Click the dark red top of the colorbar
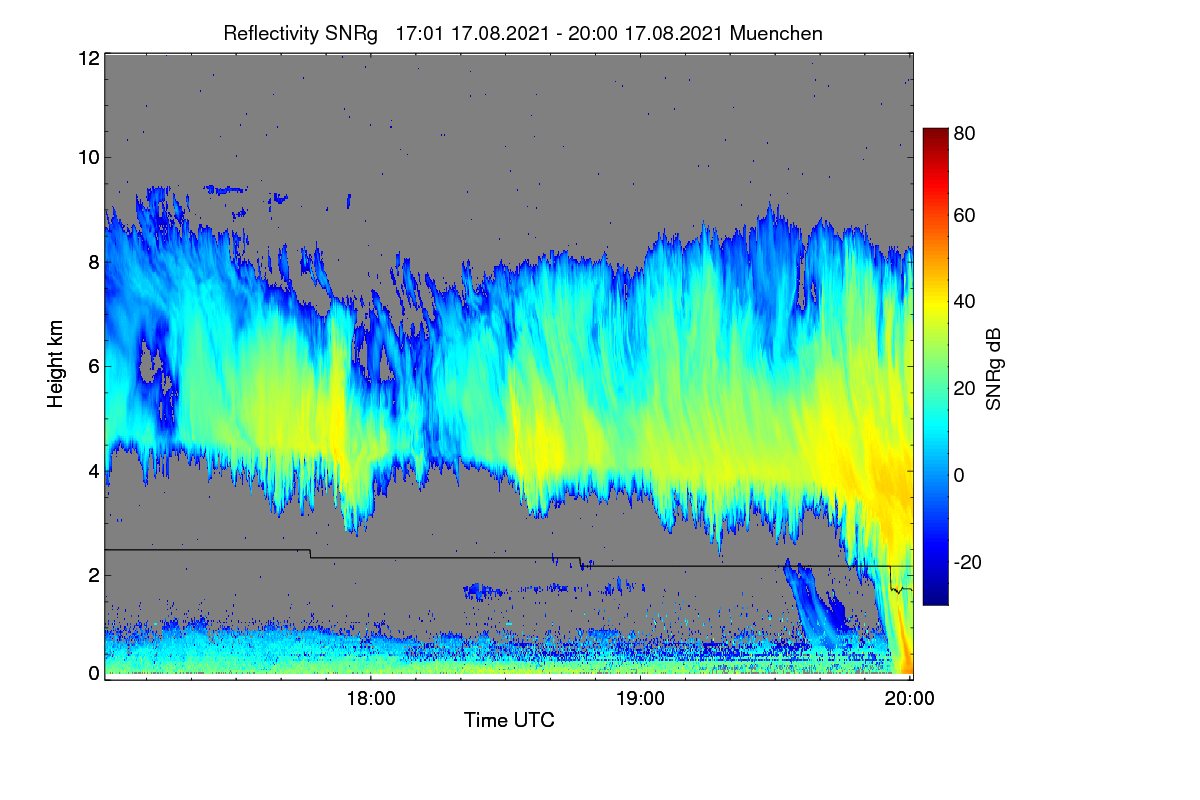 935,136
